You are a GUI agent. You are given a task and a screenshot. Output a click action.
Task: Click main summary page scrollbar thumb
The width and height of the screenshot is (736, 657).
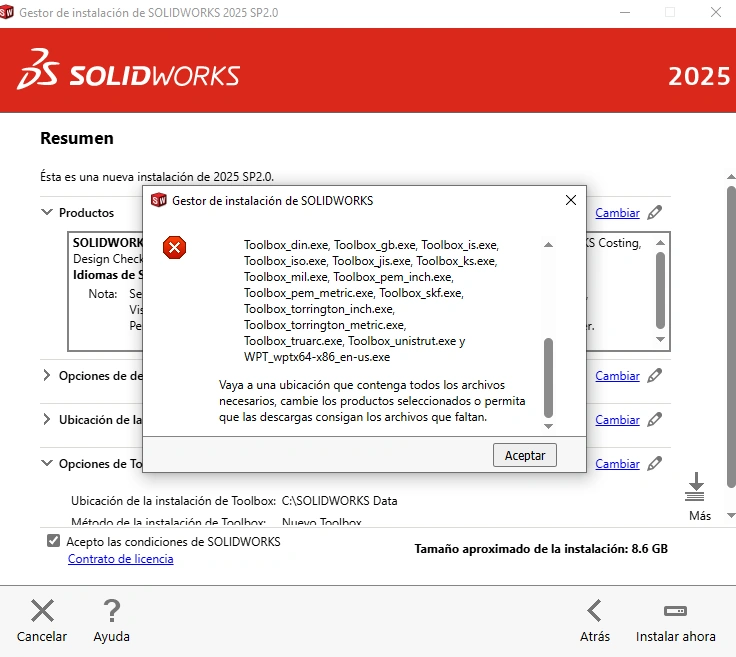(731, 337)
